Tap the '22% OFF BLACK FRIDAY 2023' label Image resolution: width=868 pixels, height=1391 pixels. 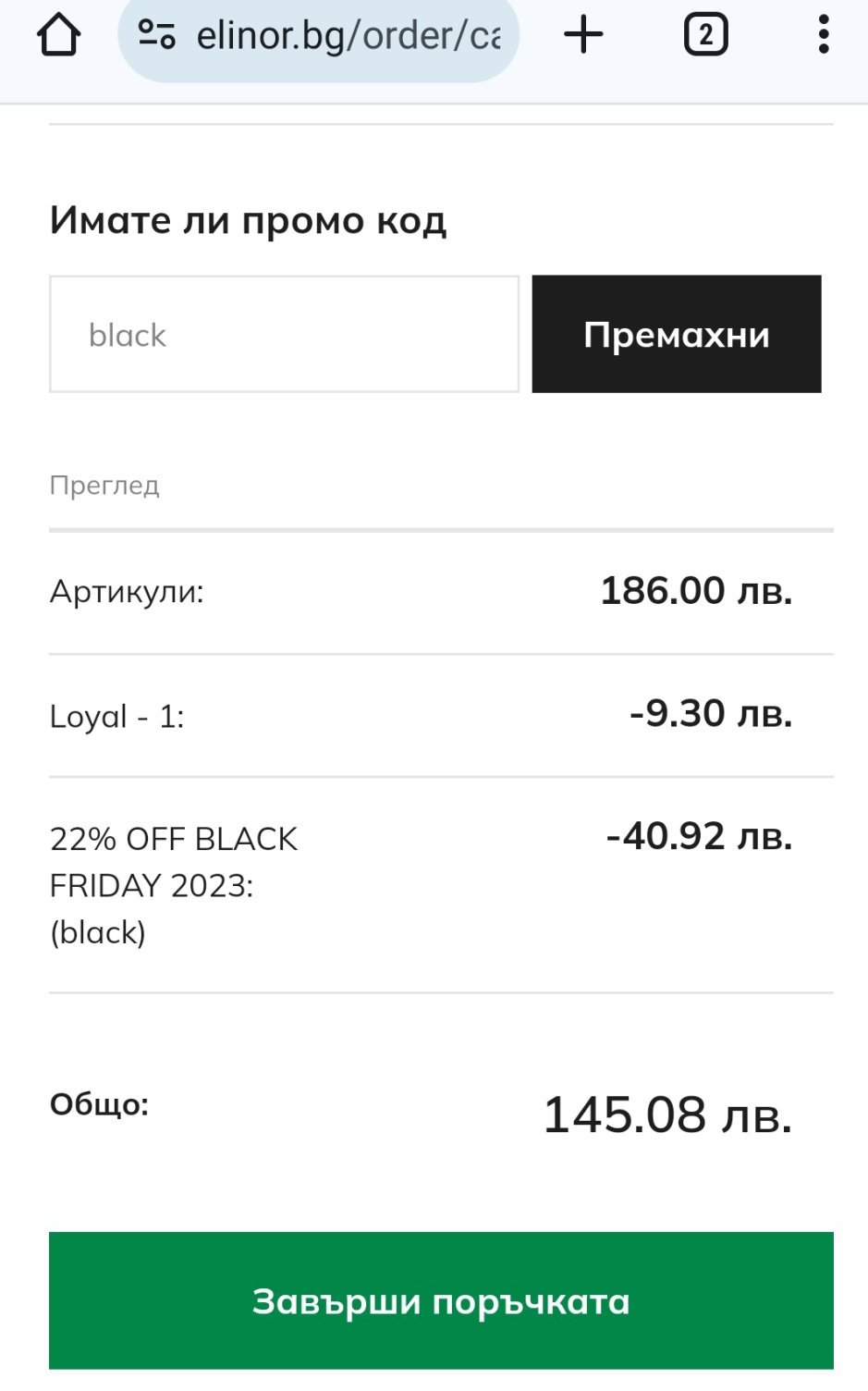pos(173,861)
